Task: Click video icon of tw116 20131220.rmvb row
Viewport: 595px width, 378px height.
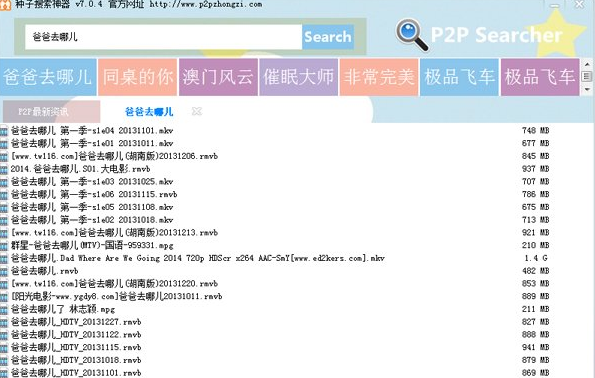Action: tap(4, 284)
